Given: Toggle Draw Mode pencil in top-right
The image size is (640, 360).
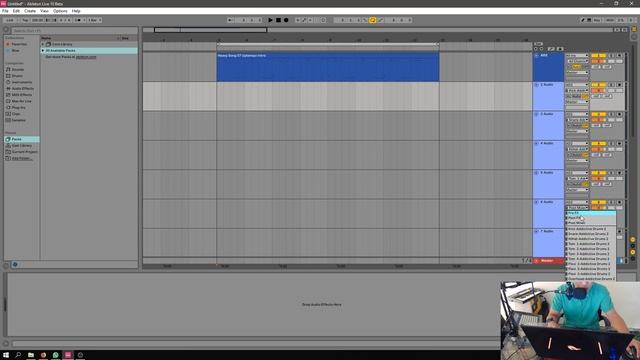Looking at the screenshot, I should (583, 20).
